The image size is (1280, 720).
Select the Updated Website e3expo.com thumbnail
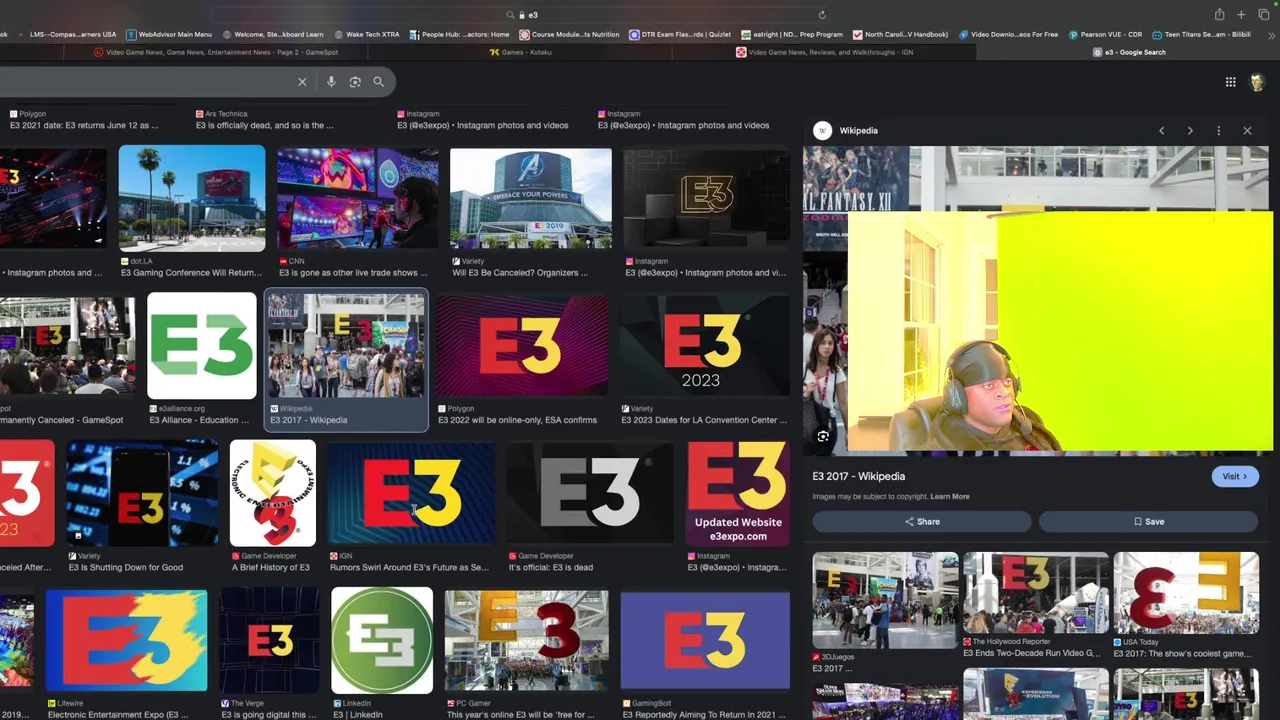point(738,493)
